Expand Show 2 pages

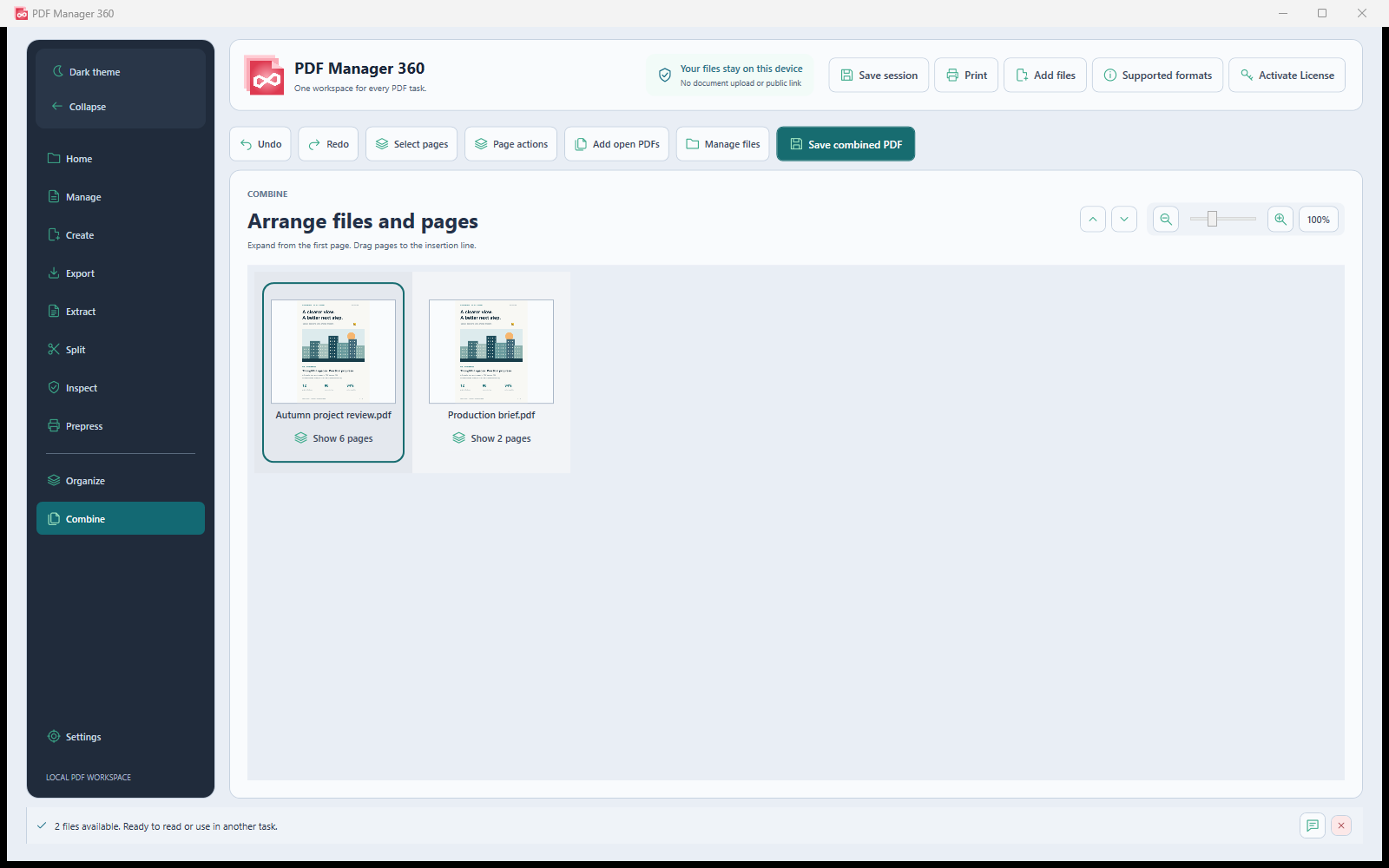[491, 438]
